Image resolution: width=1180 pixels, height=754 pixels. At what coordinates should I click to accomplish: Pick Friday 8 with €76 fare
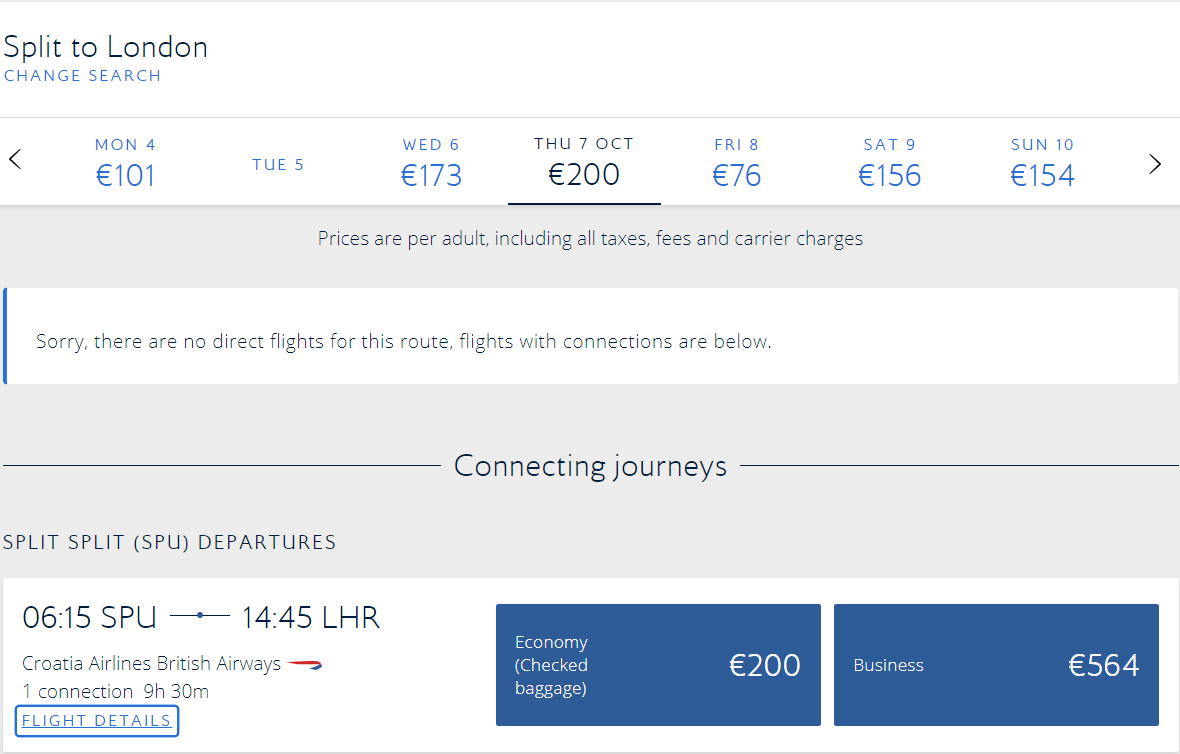tap(737, 163)
